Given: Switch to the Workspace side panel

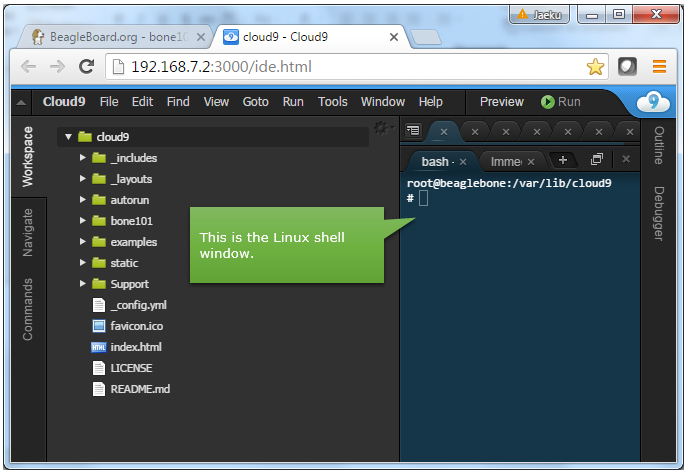Looking at the screenshot, I should coord(28,157).
